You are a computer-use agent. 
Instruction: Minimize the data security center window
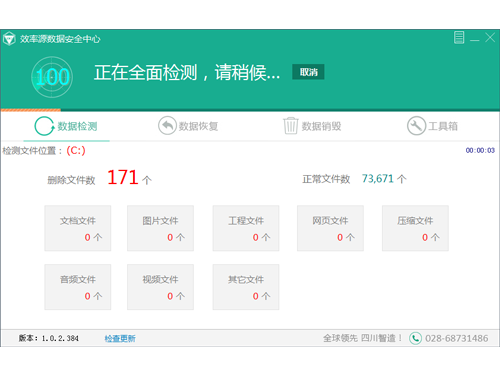475,40
